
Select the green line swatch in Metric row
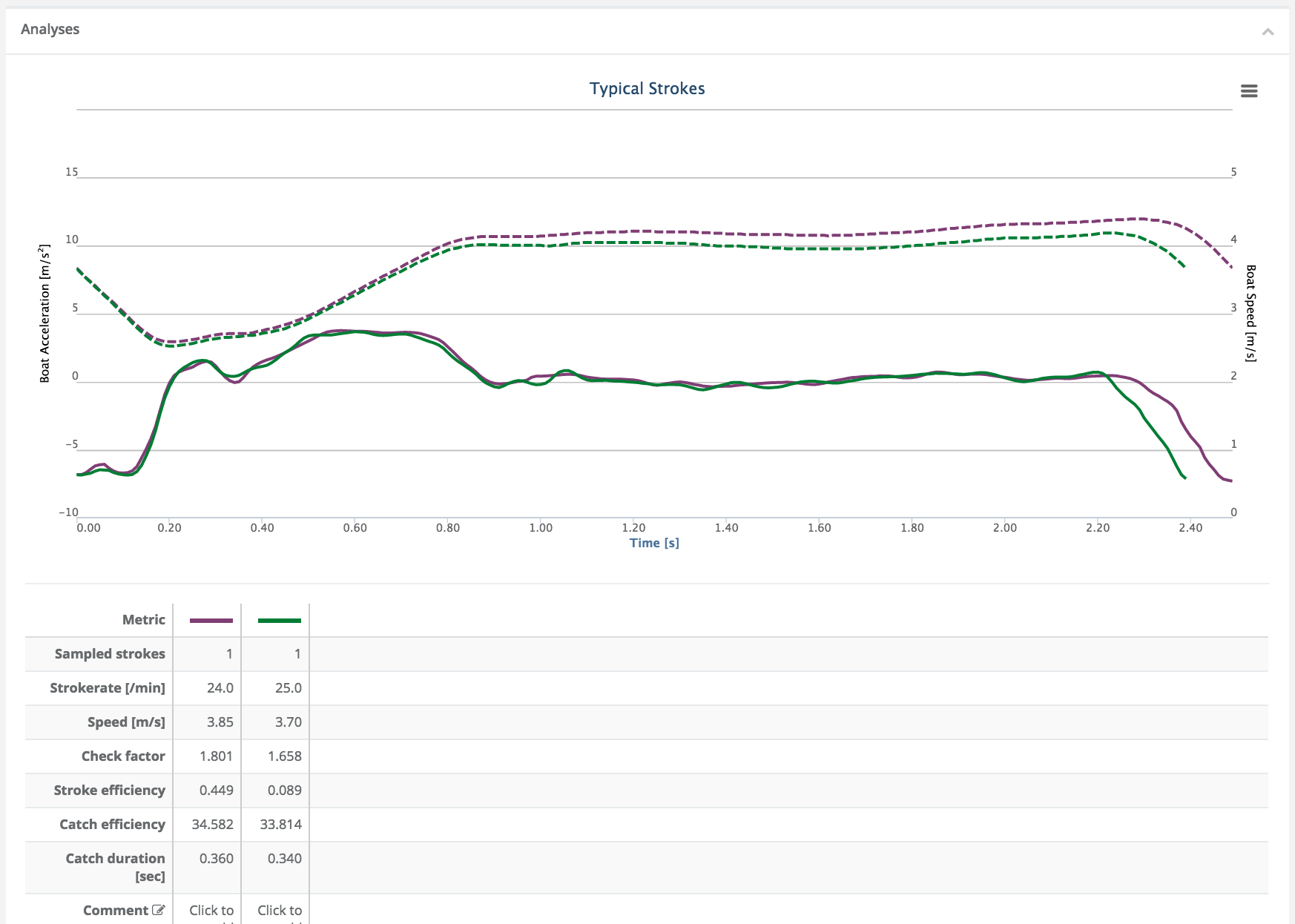tap(279, 620)
